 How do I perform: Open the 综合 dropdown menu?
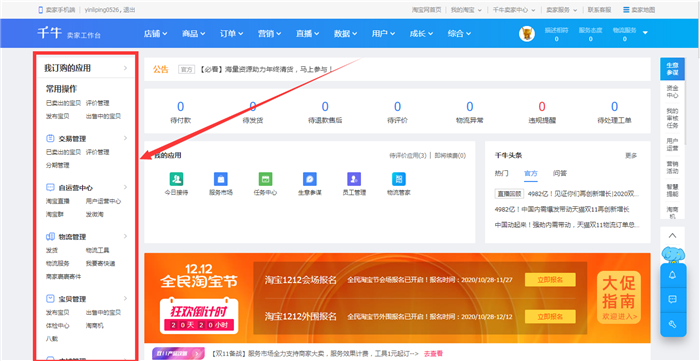(459, 33)
